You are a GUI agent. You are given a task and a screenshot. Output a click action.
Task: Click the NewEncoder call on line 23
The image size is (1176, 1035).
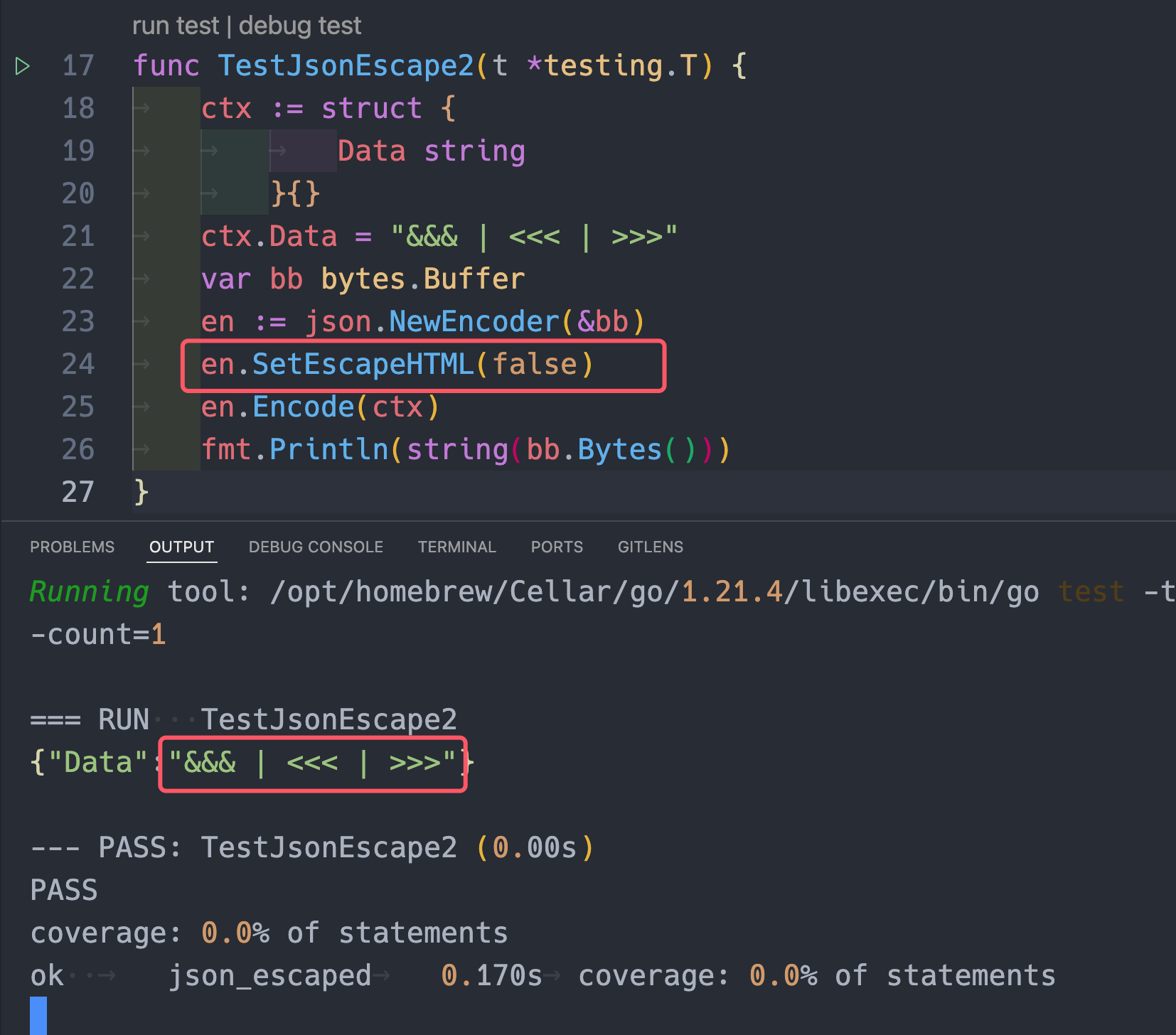click(474, 321)
